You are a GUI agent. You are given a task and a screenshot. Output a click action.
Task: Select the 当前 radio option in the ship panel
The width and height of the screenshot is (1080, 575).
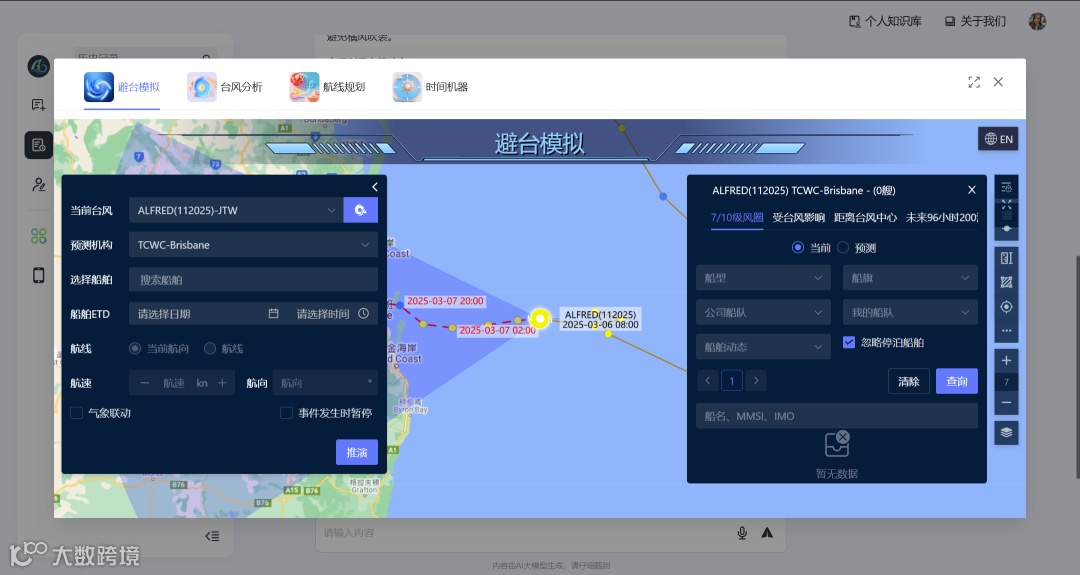(x=798, y=247)
